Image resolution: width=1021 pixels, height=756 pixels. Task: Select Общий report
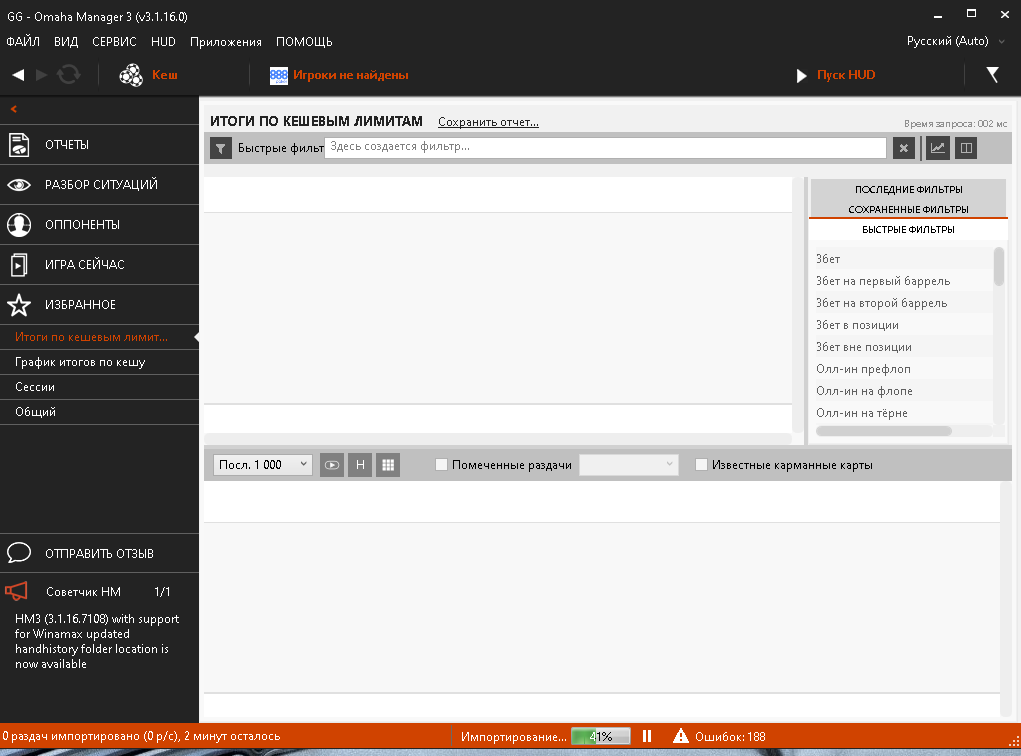point(99,412)
